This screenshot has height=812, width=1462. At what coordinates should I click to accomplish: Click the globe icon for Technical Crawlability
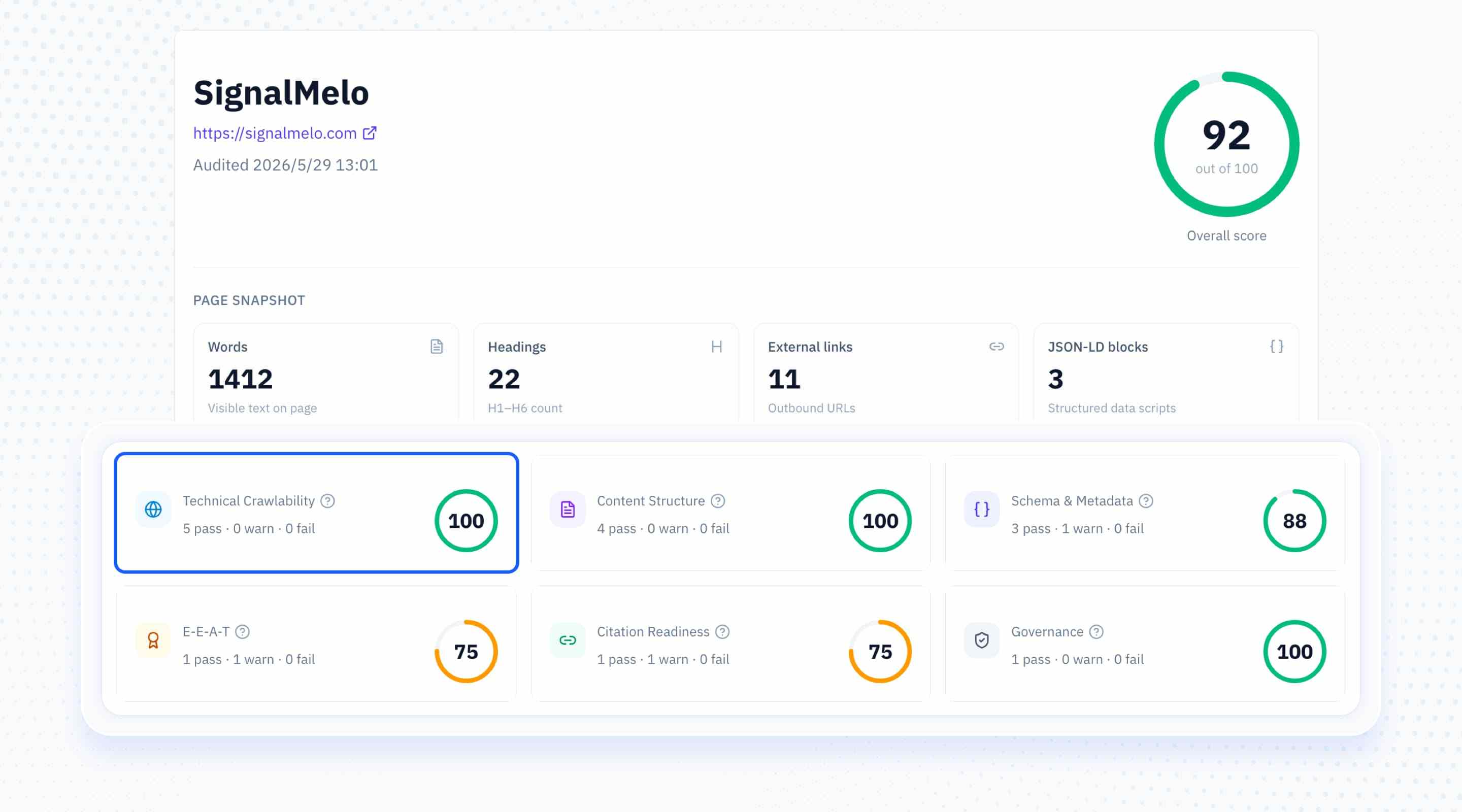(153, 510)
